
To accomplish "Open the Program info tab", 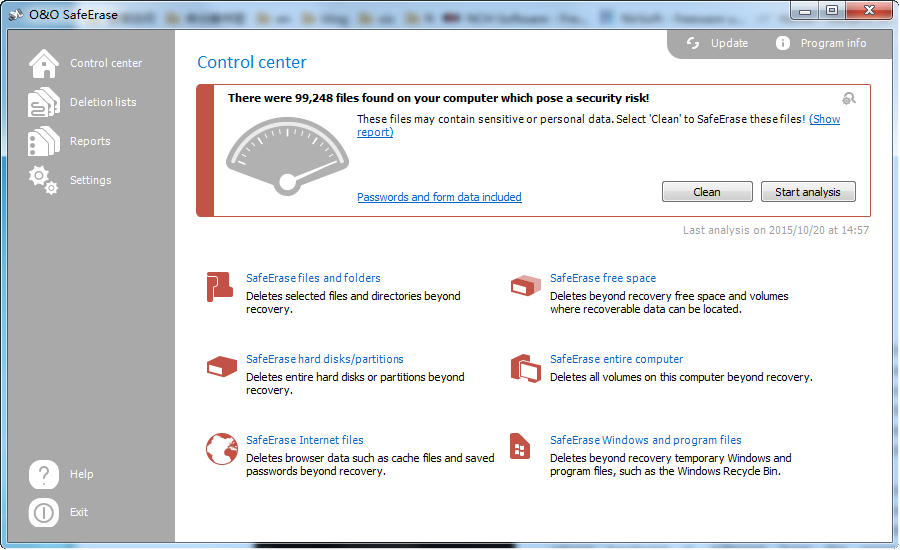I will tap(821, 43).
